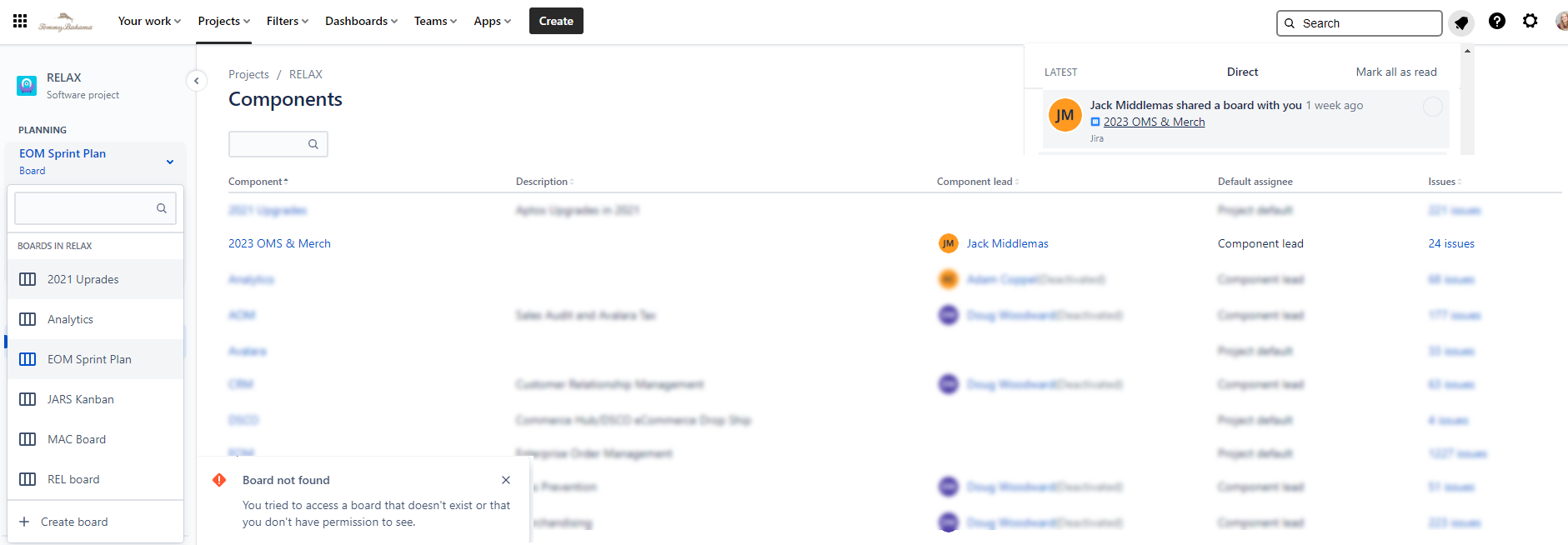Screen dimensions: 1568x545
Task: Open the Apps dropdown
Action: click(493, 21)
